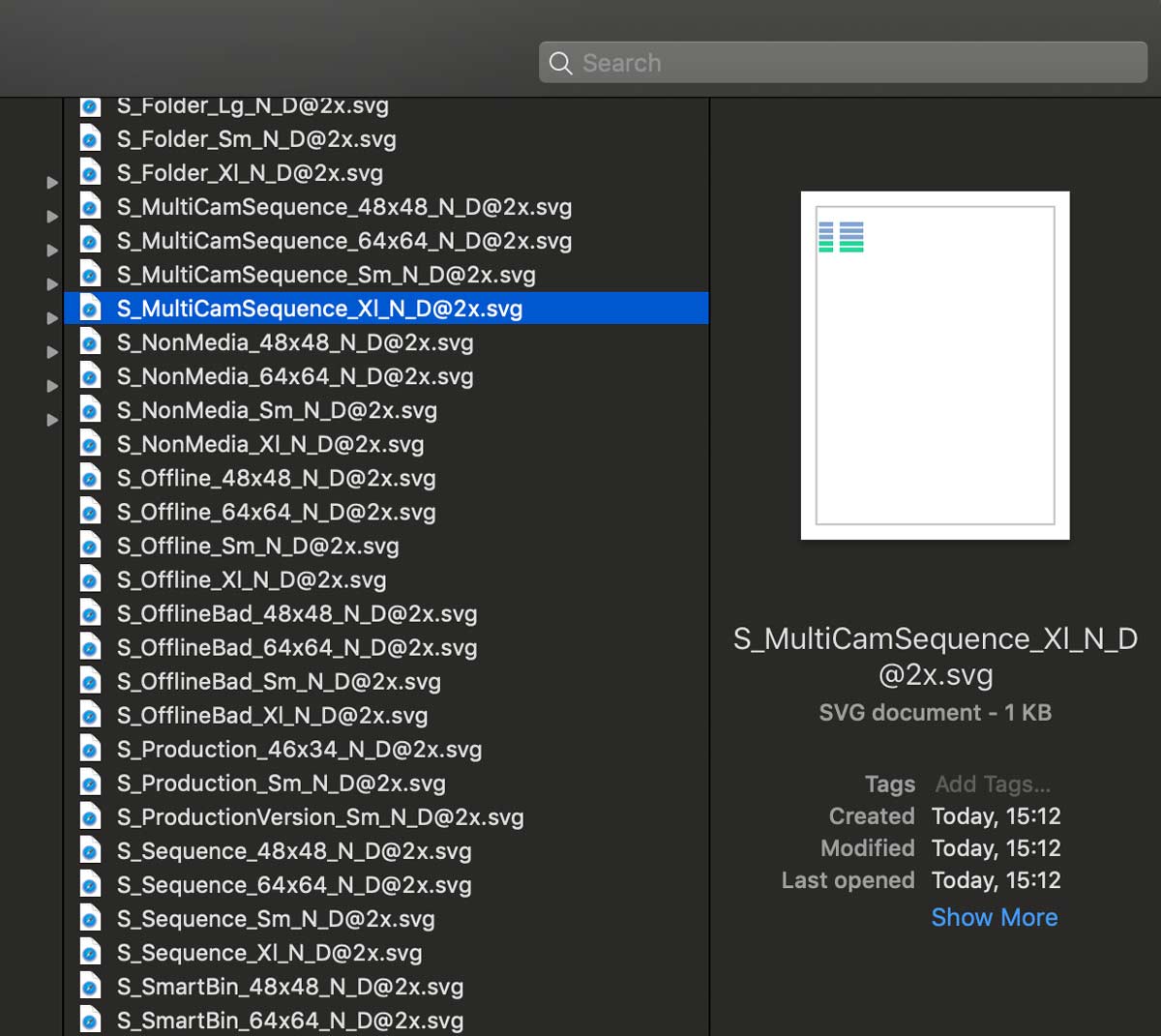Click file icon of S_Folder_Sm_N_D@2x.svg
The height and width of the screenshot is (1036, 1161).
pos(90,139)
